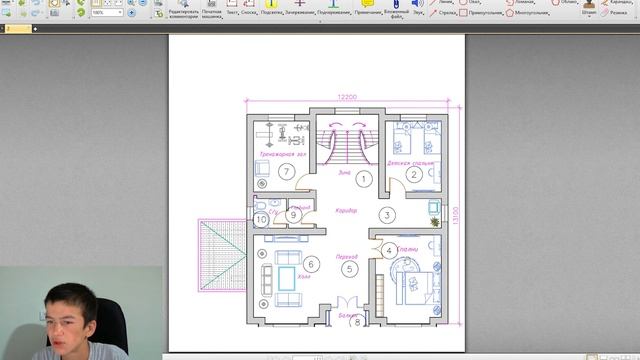The width and height of the screenshot is (640, 360).
Task: Open the Edit Comments tool (Редактировать комментарии)
Action: [x=183, y=9]
